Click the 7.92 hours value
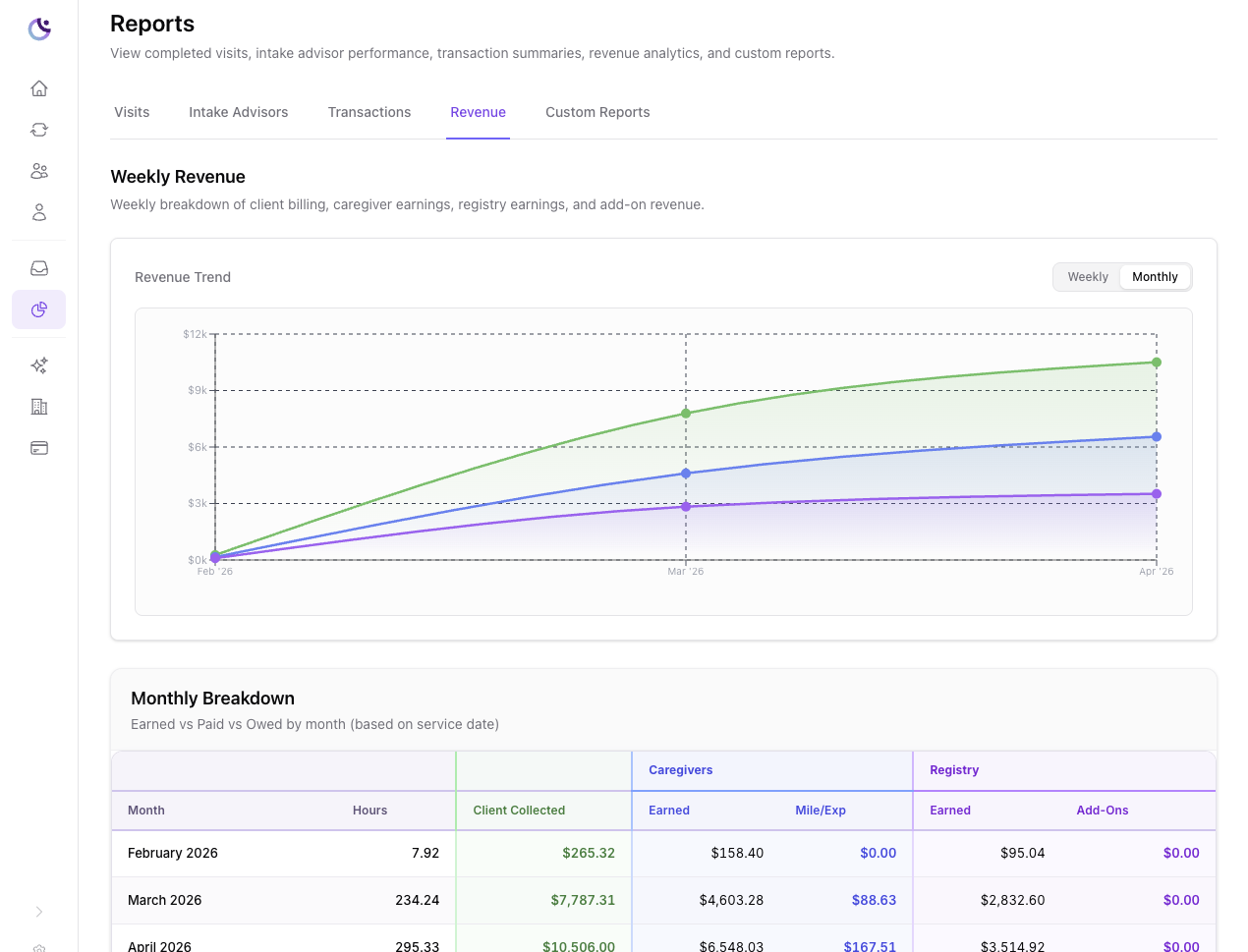Screen dimensions: 1248x952 click(x=425, y=853)
